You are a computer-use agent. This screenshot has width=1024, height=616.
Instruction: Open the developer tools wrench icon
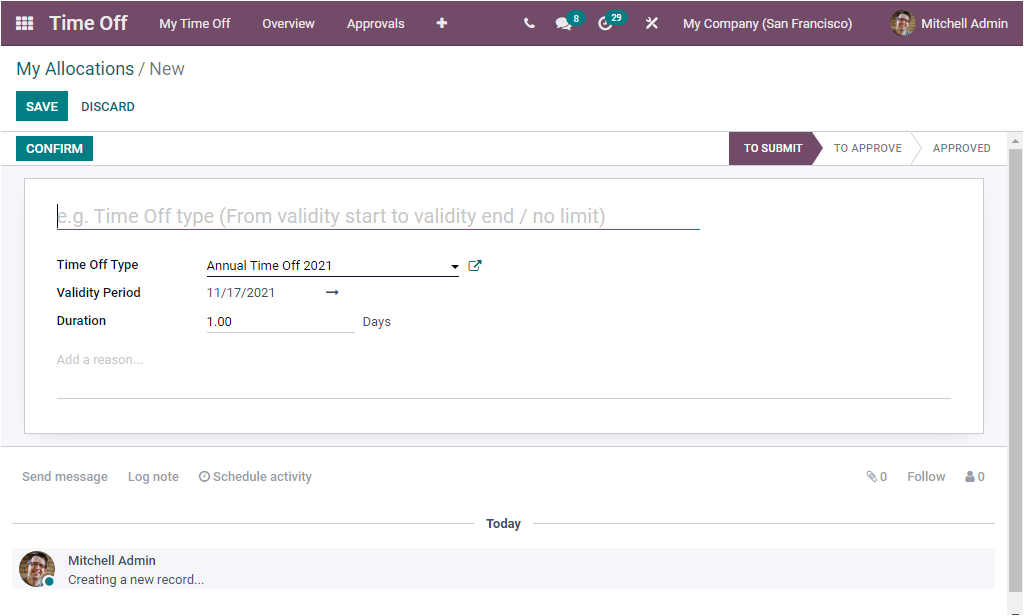(x=652, y=23)
